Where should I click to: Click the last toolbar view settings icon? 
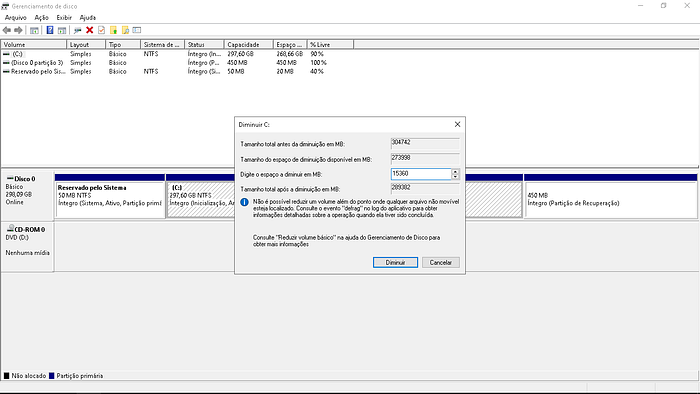coord(137,30)
